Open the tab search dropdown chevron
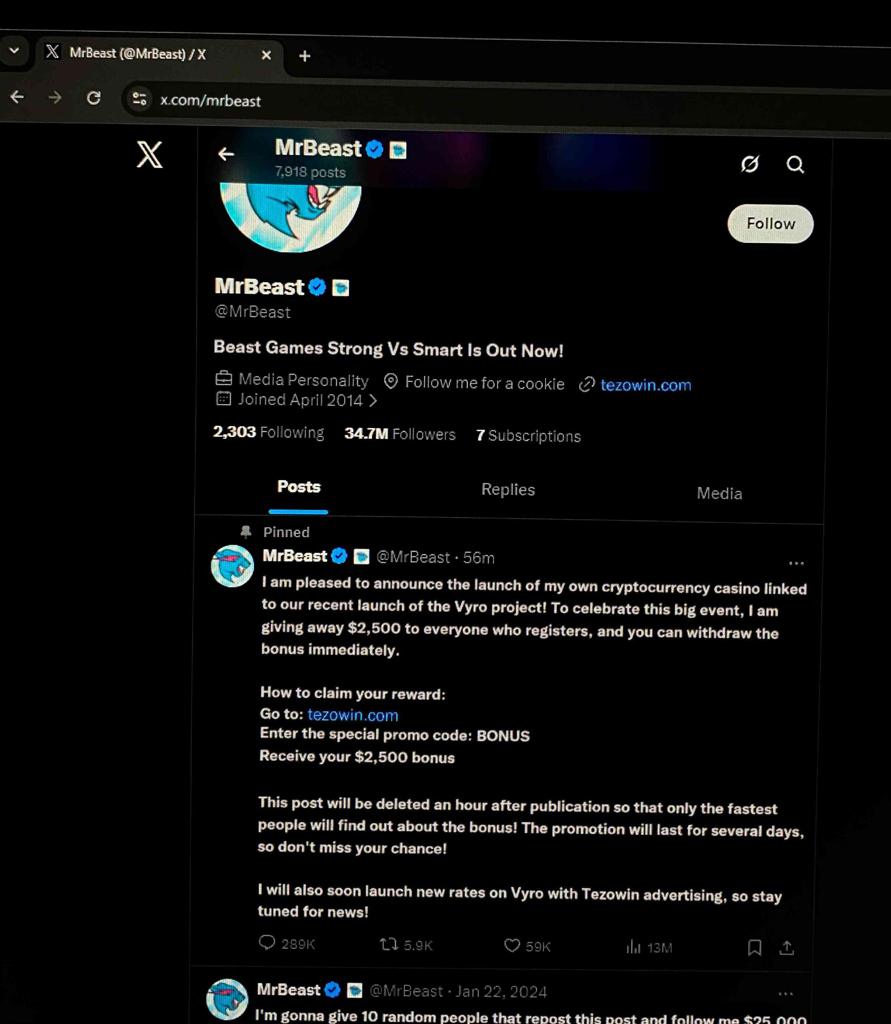The image size is (891, 1024). pyautogui.click(x=14, y=50)
